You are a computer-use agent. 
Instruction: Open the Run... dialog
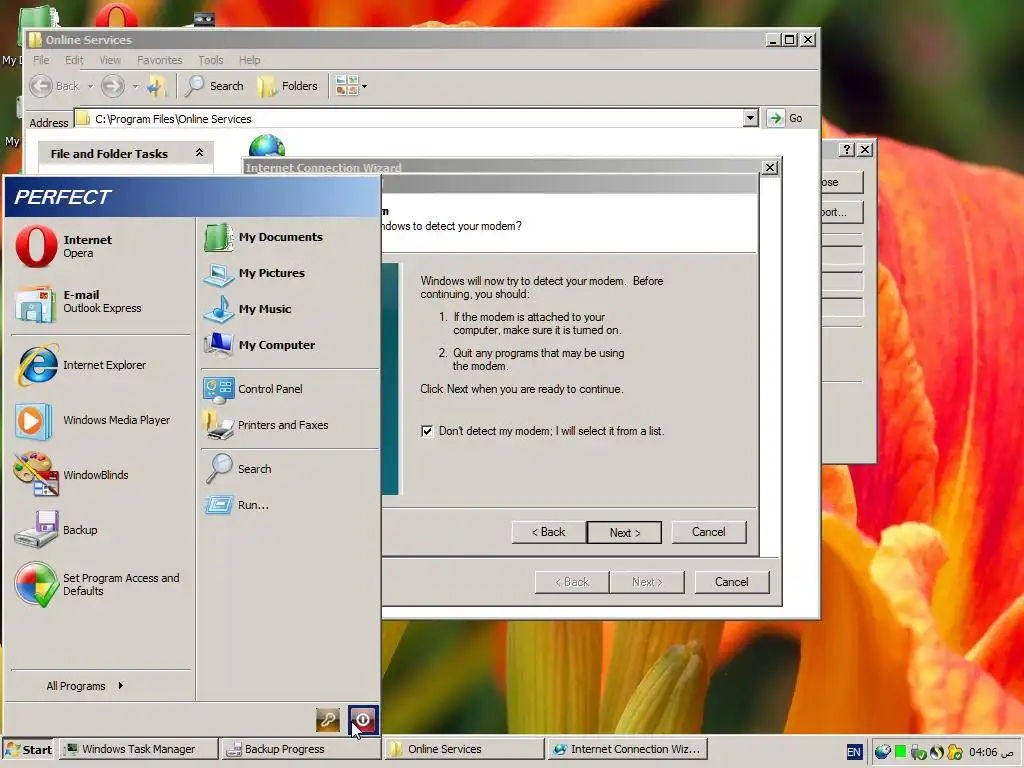(x=237, y=505)
